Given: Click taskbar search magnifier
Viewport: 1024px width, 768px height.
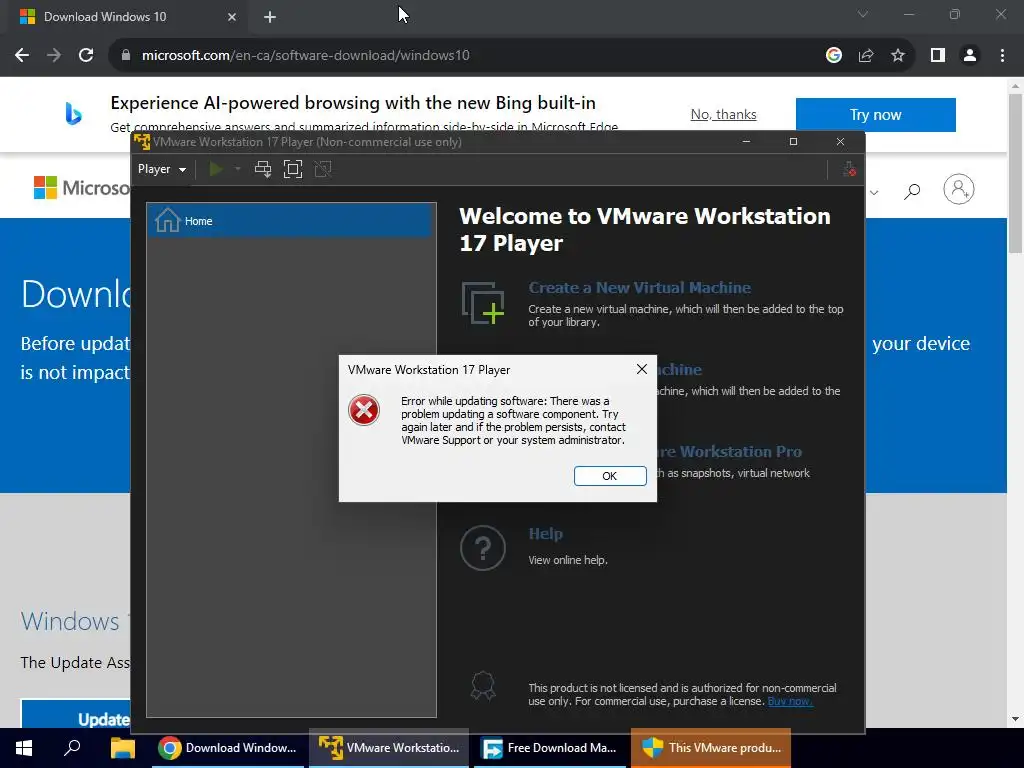Looking at the screenshot, I should click(72, 748).
